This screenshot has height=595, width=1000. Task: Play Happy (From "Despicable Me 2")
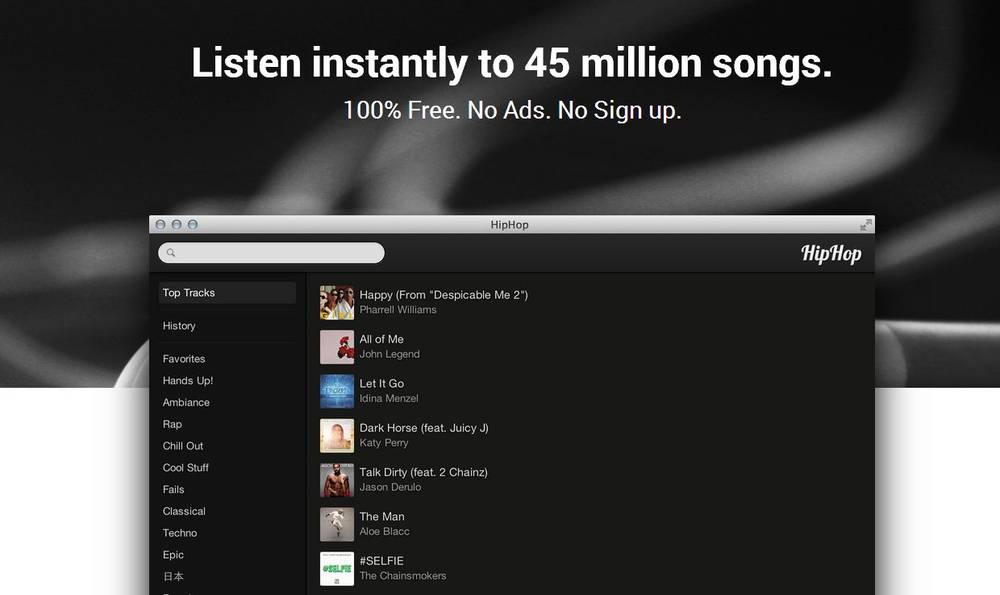pos(444,295)
